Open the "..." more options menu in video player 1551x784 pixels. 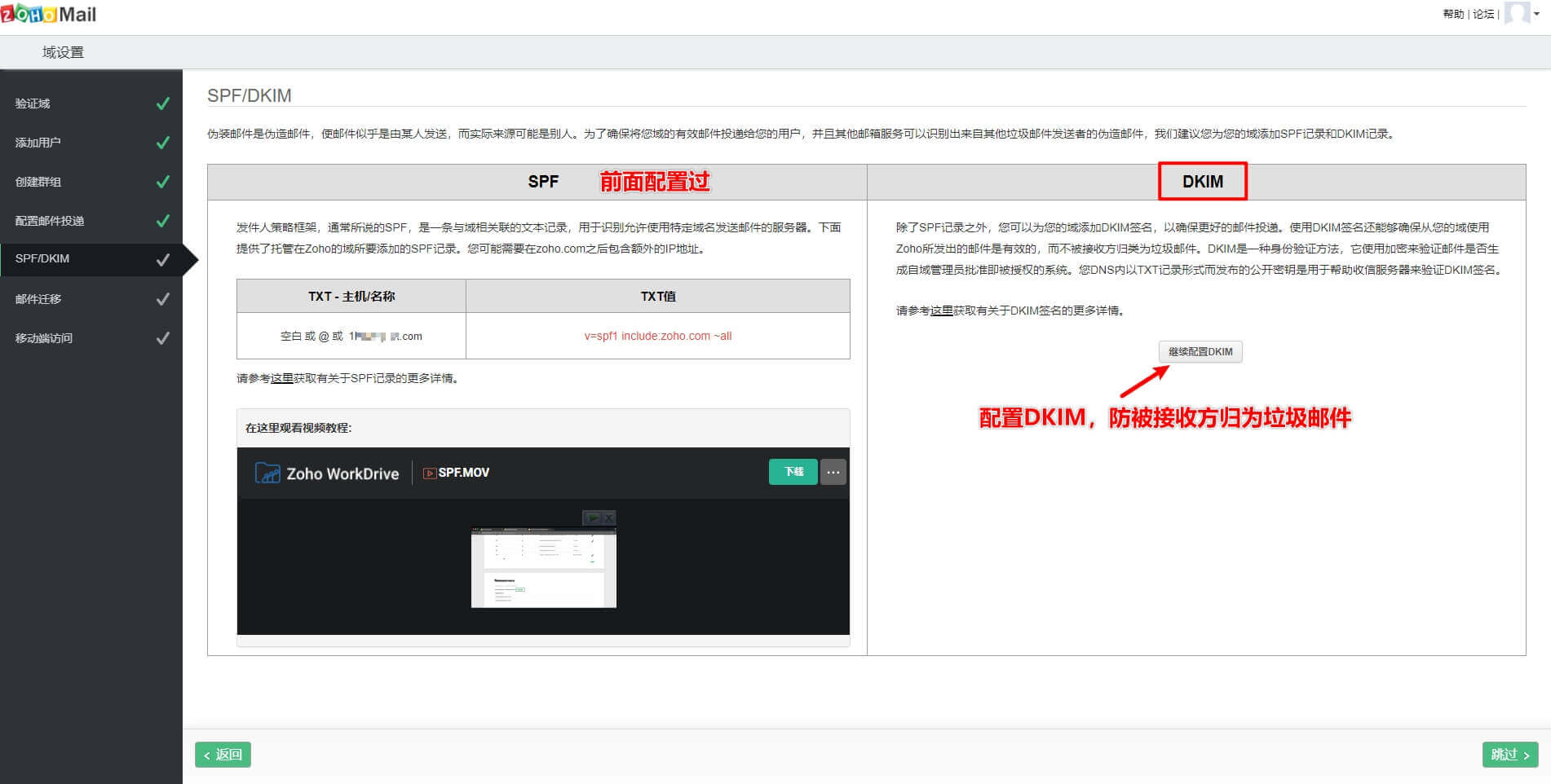pyautogui.click(x=833, y=472)
